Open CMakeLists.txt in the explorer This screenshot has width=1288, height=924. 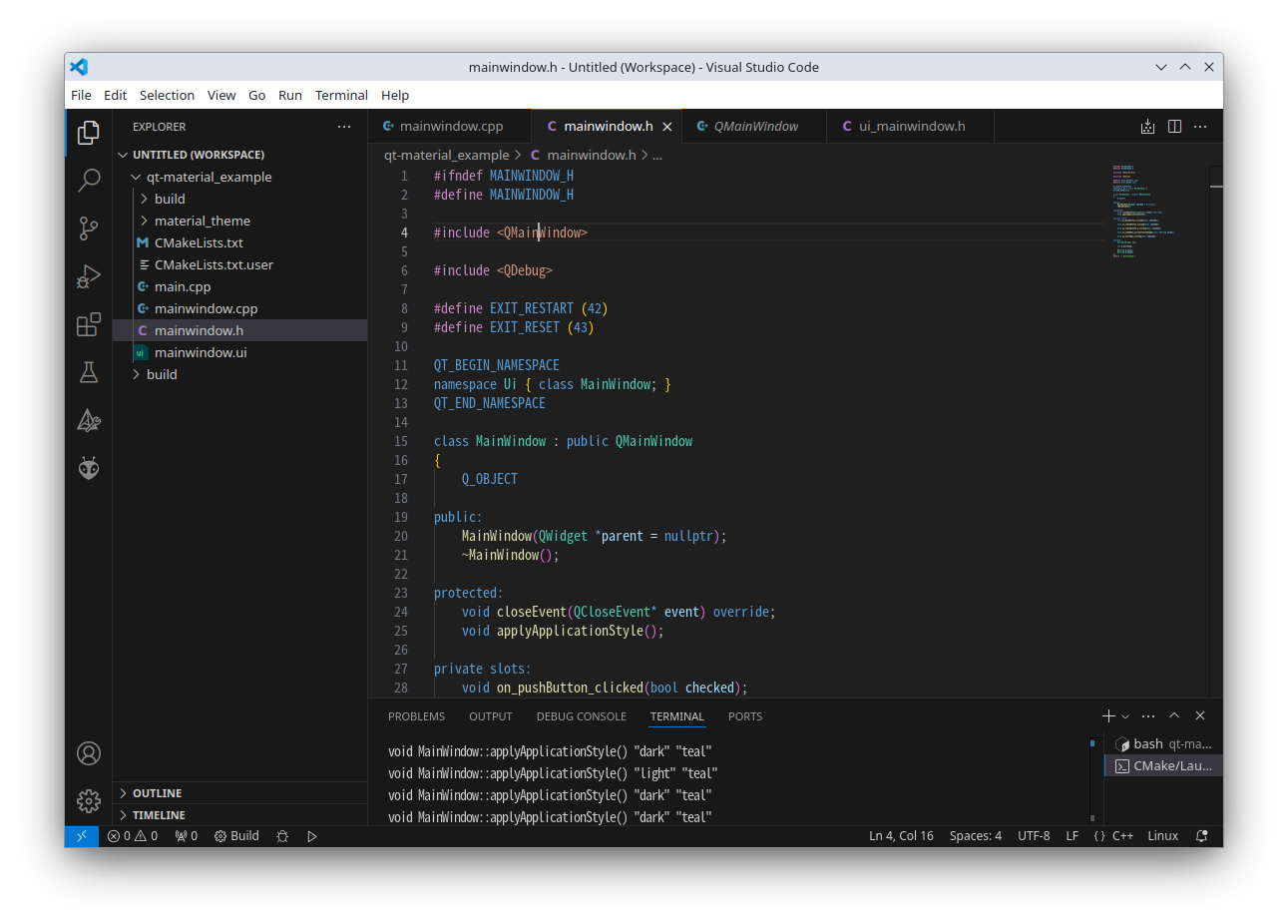point(240,242)
